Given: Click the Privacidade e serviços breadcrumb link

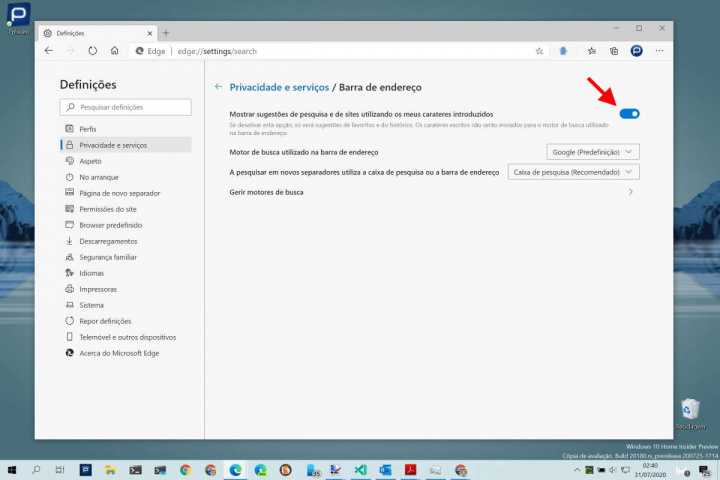Looking at the screenshot, I should coord(279,87).
